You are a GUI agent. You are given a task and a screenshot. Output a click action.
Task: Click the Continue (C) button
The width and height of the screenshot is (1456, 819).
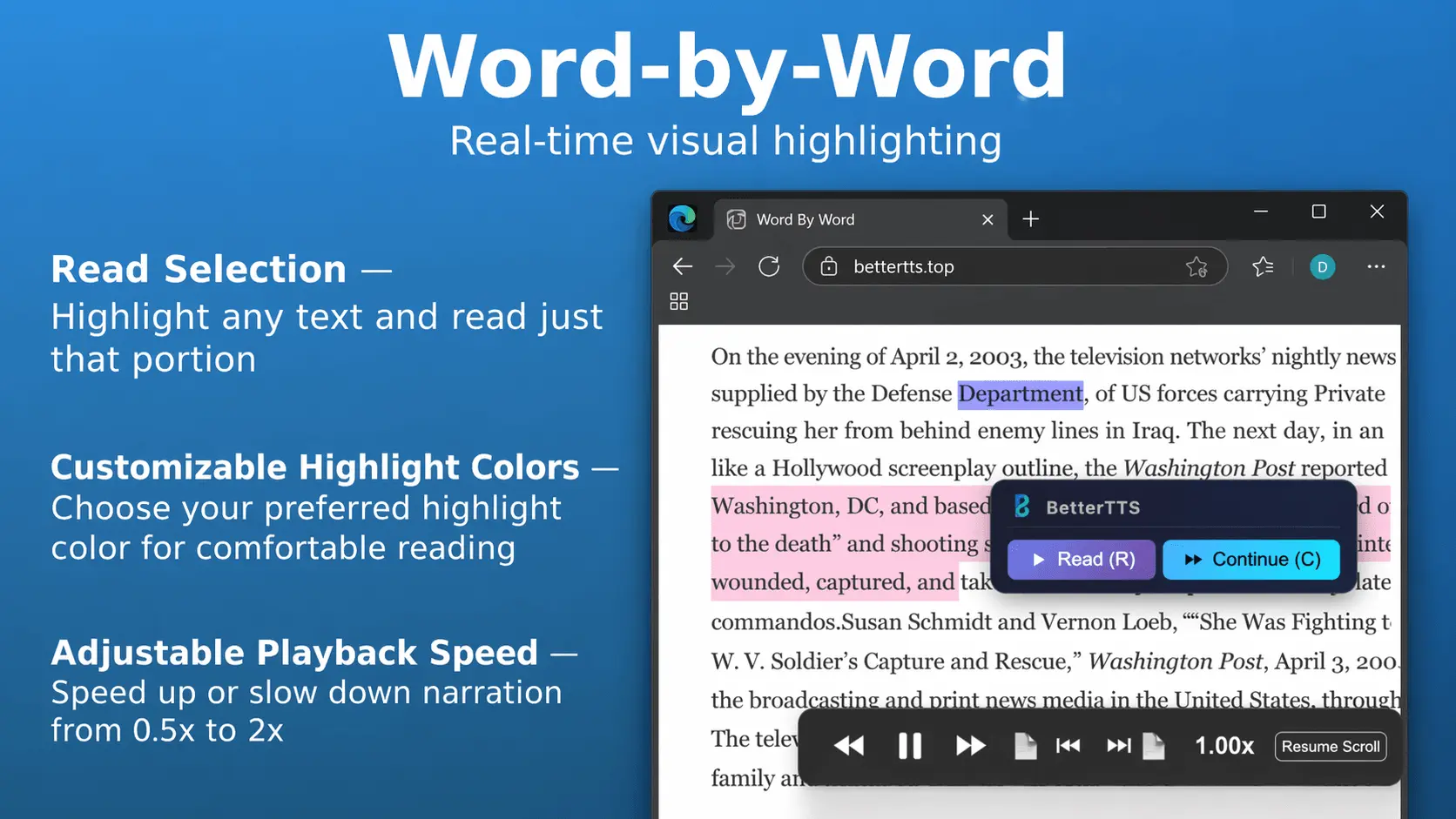(x=1251, y=560)
